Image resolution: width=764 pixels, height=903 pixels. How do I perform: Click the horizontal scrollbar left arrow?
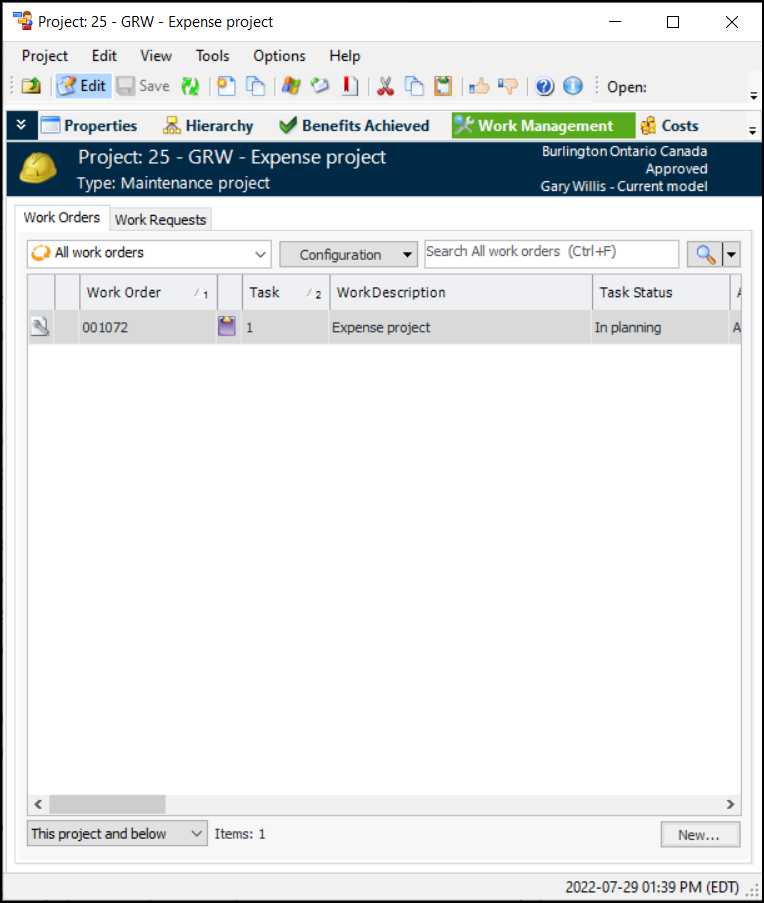click(38, 805)
